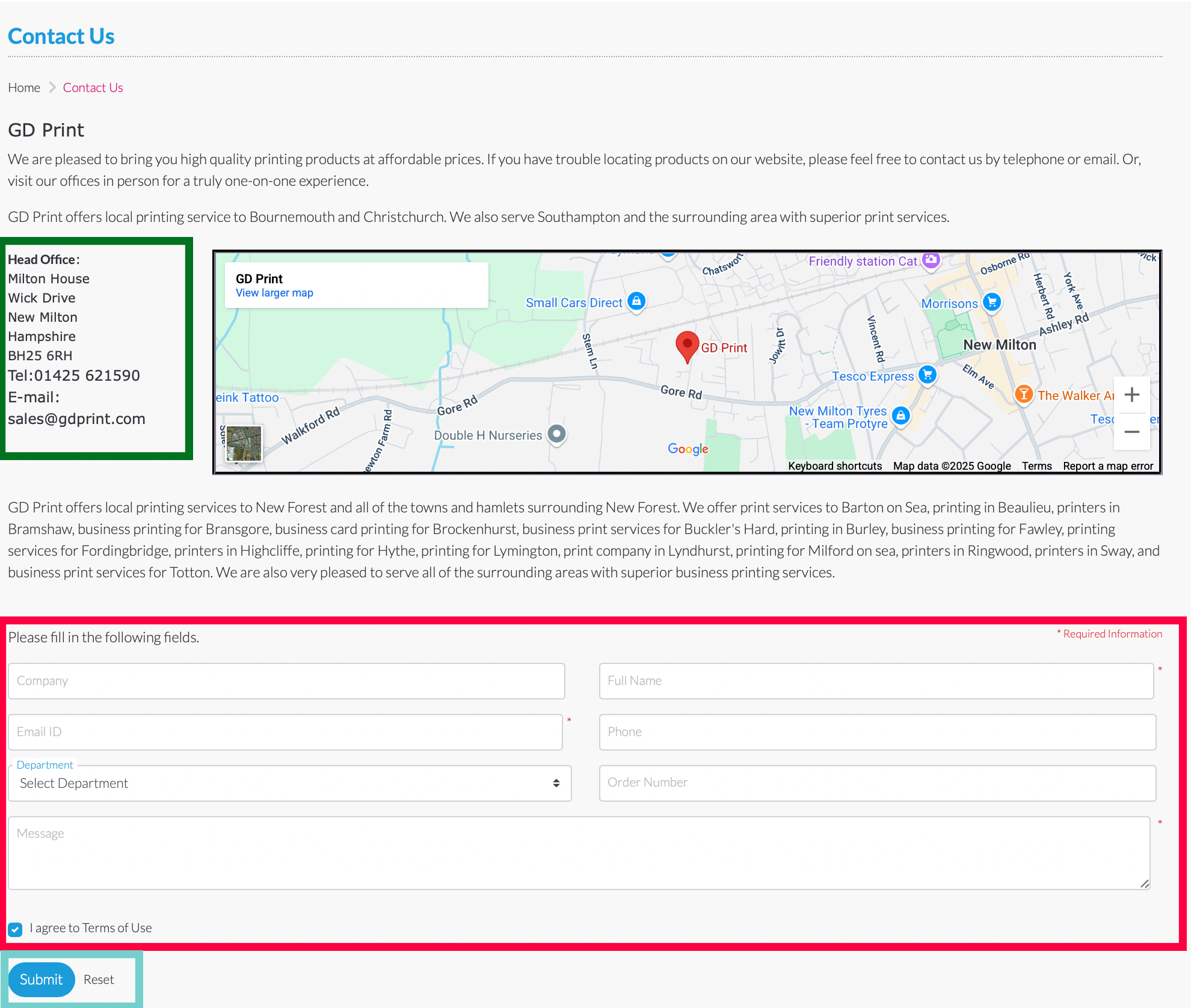The image size is (1191, 1008).
Task: Click the Double H Nurseries marker
Action: pos(557,434)
